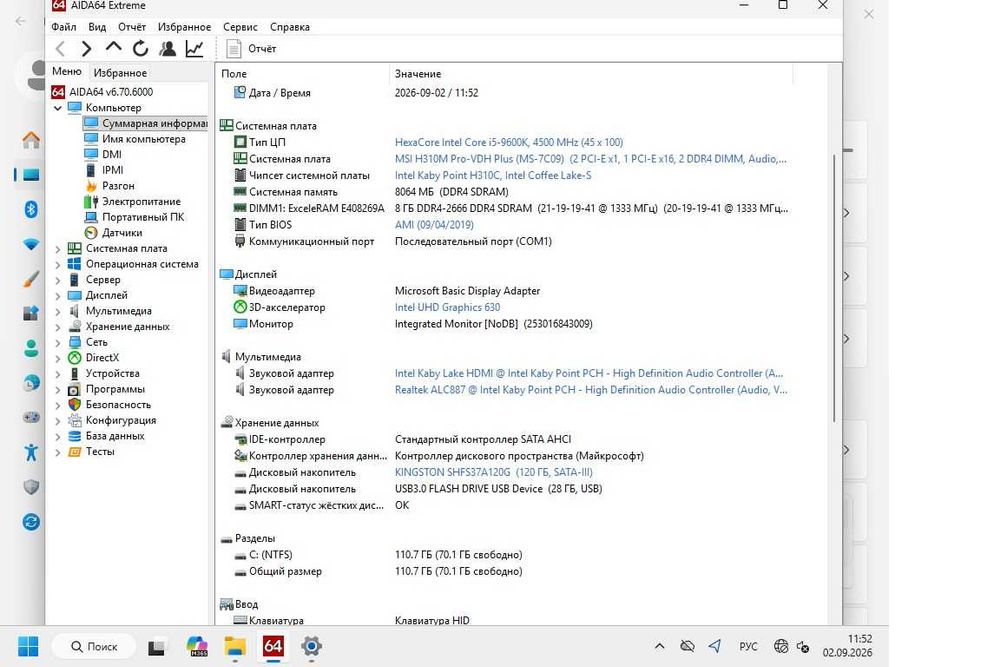1000x667 pixels.
Task: Click the Устройства device icon in the tree
Action: tap(75, 374)
